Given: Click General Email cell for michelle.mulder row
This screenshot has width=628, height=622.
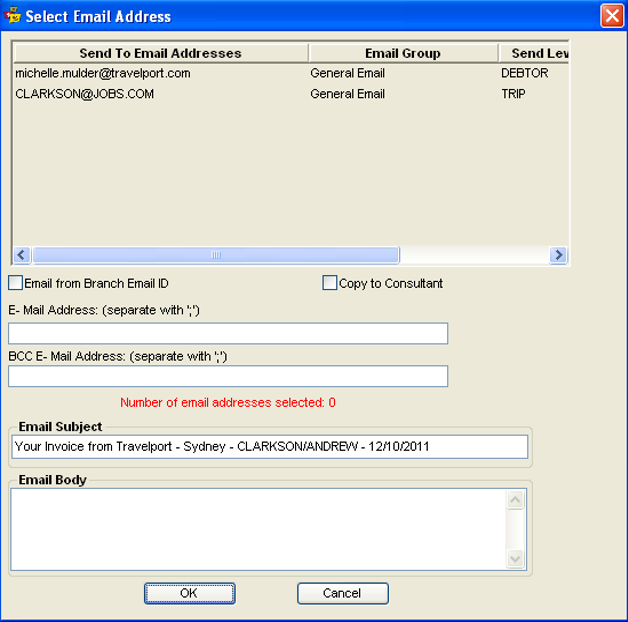Looking at the screenshot, I should 348,73.
